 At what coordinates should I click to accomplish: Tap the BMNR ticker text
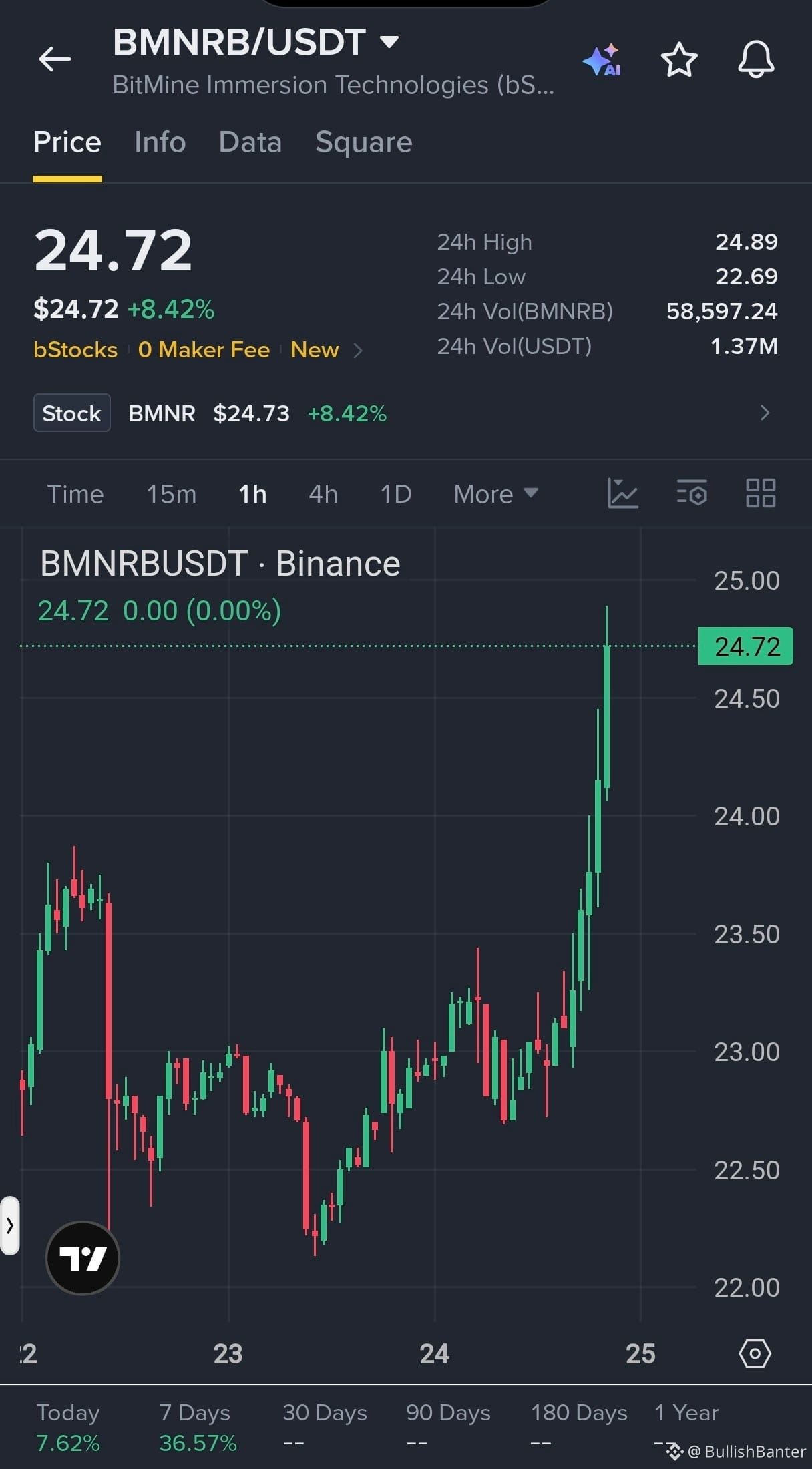click(162, 413)
